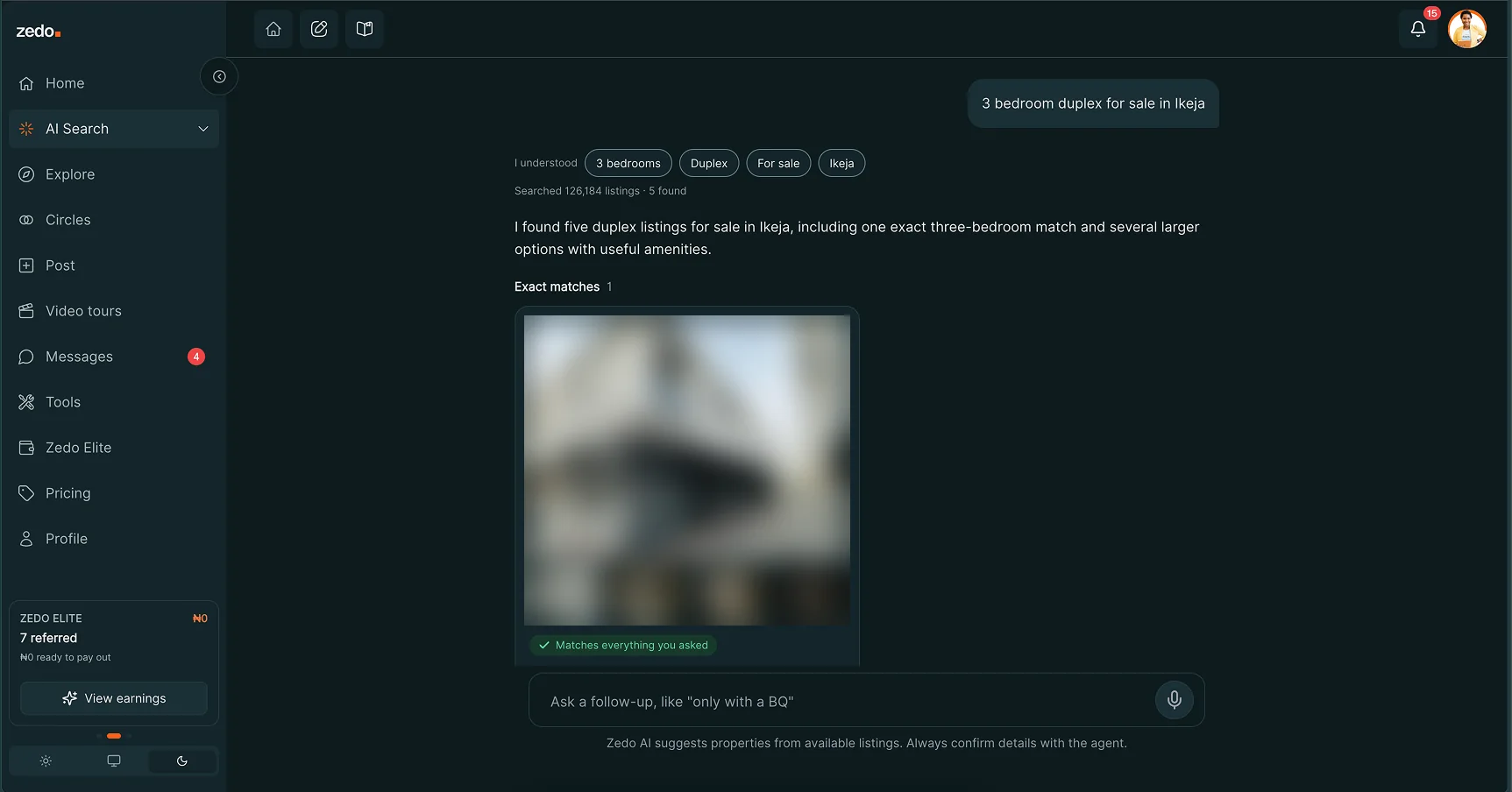Image resolution: width=1512 pixels, height=792 pixels.
Task: Open Explore in the sidebar
Action: tap(114, 174)
